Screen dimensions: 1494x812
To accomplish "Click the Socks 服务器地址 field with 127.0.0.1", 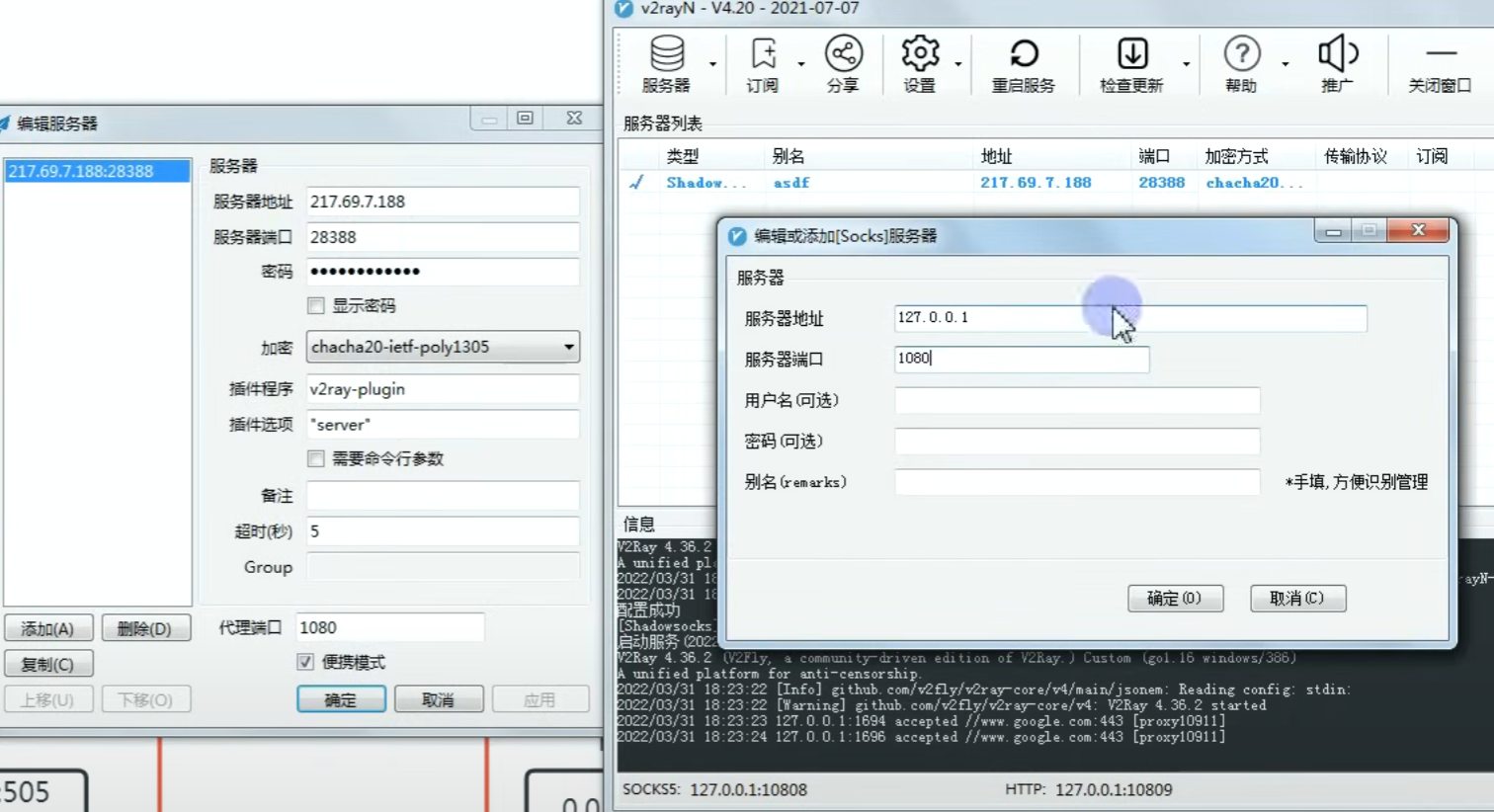I will pos(1130,318).
